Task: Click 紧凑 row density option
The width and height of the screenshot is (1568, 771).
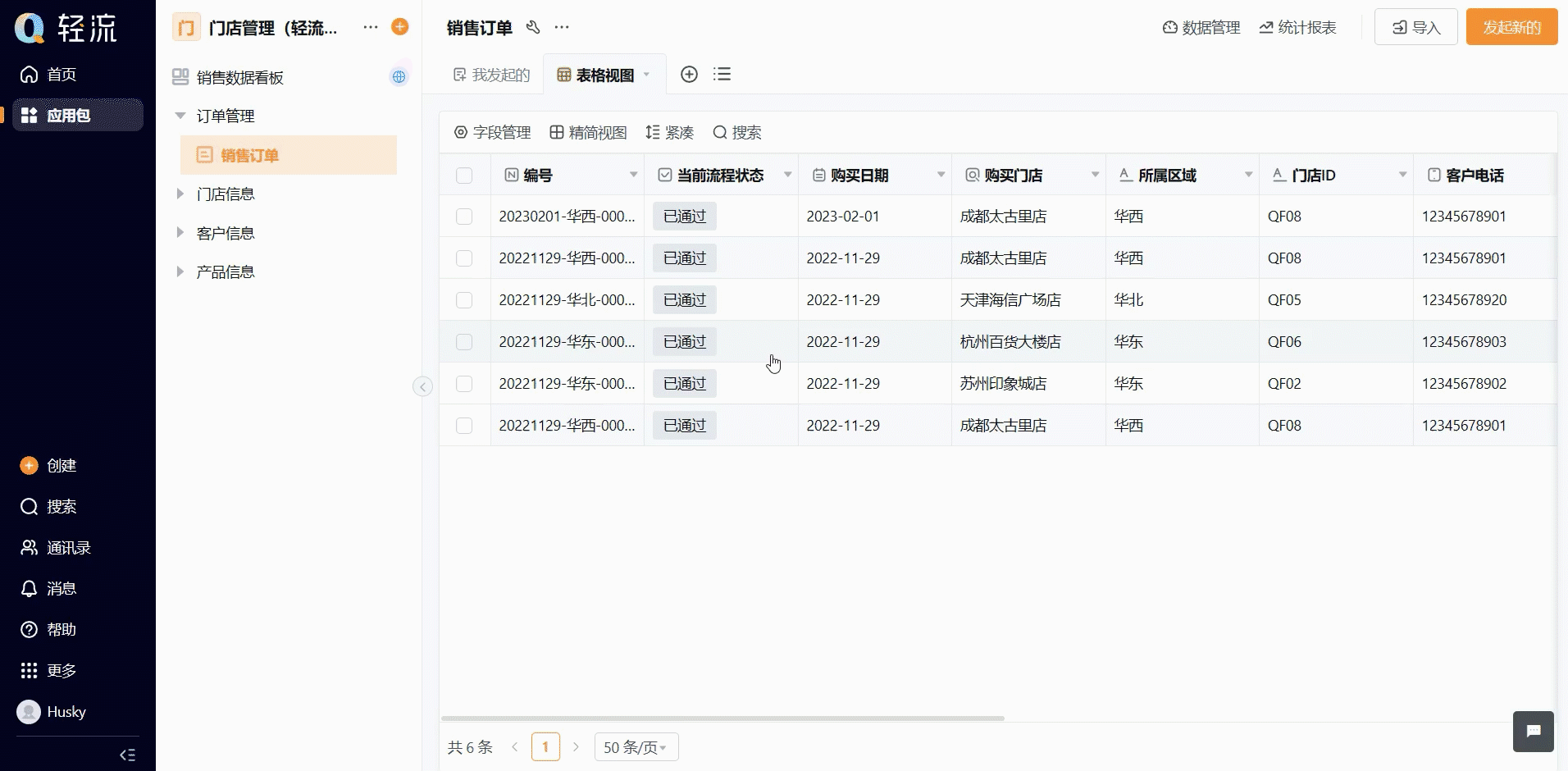Action: coord(670,133)
